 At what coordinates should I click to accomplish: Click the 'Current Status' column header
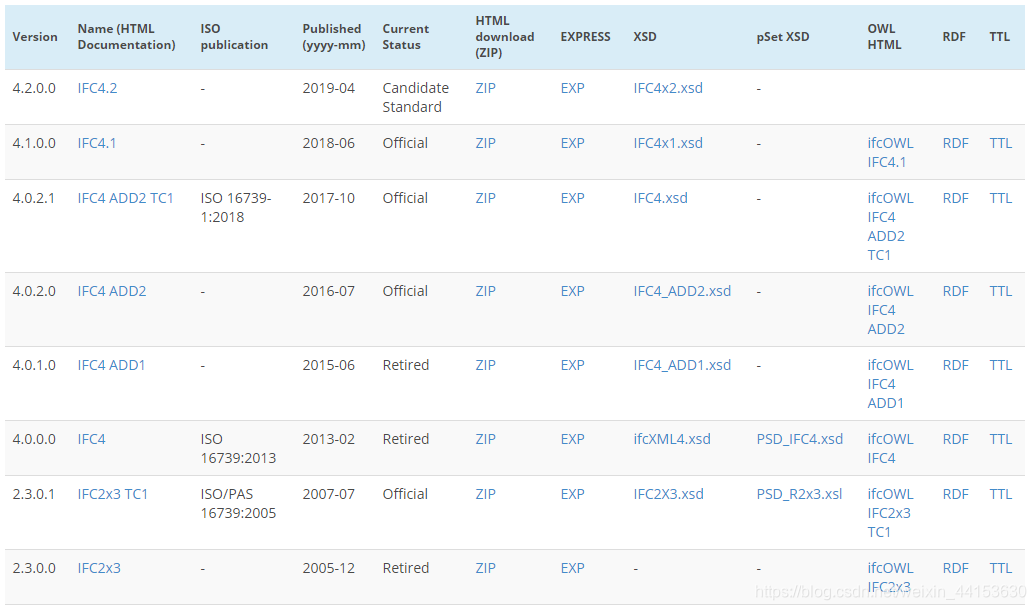[x=405, y=36]
